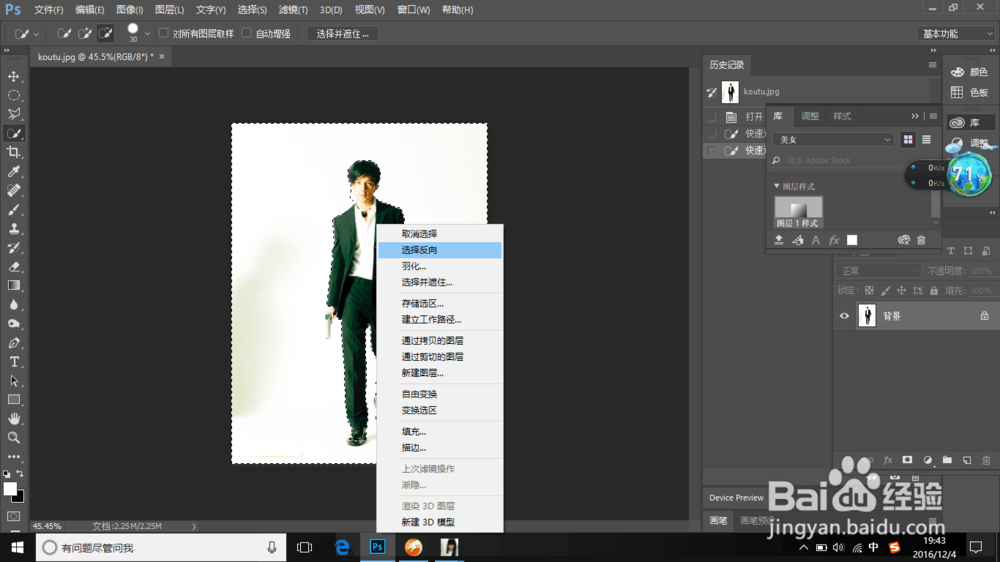Open Device Preview panel
The height and width of the screenshot is (562, 1000).
(736, 498)
